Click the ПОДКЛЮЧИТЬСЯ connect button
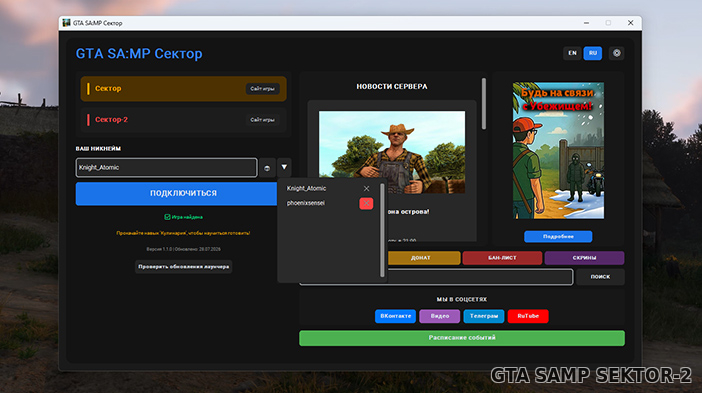Screen dimensions: 702x393 coord(176,193)
